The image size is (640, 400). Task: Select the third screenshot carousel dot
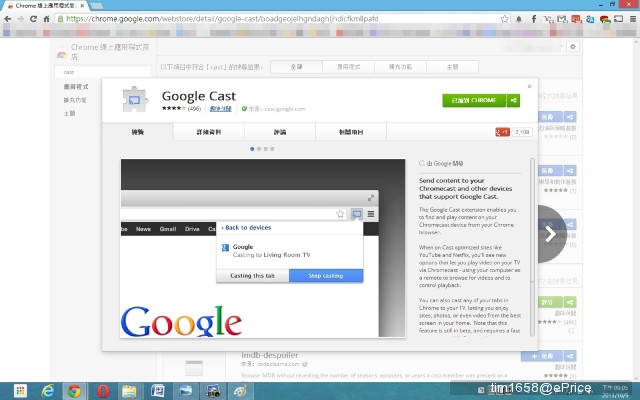point(265,149)
